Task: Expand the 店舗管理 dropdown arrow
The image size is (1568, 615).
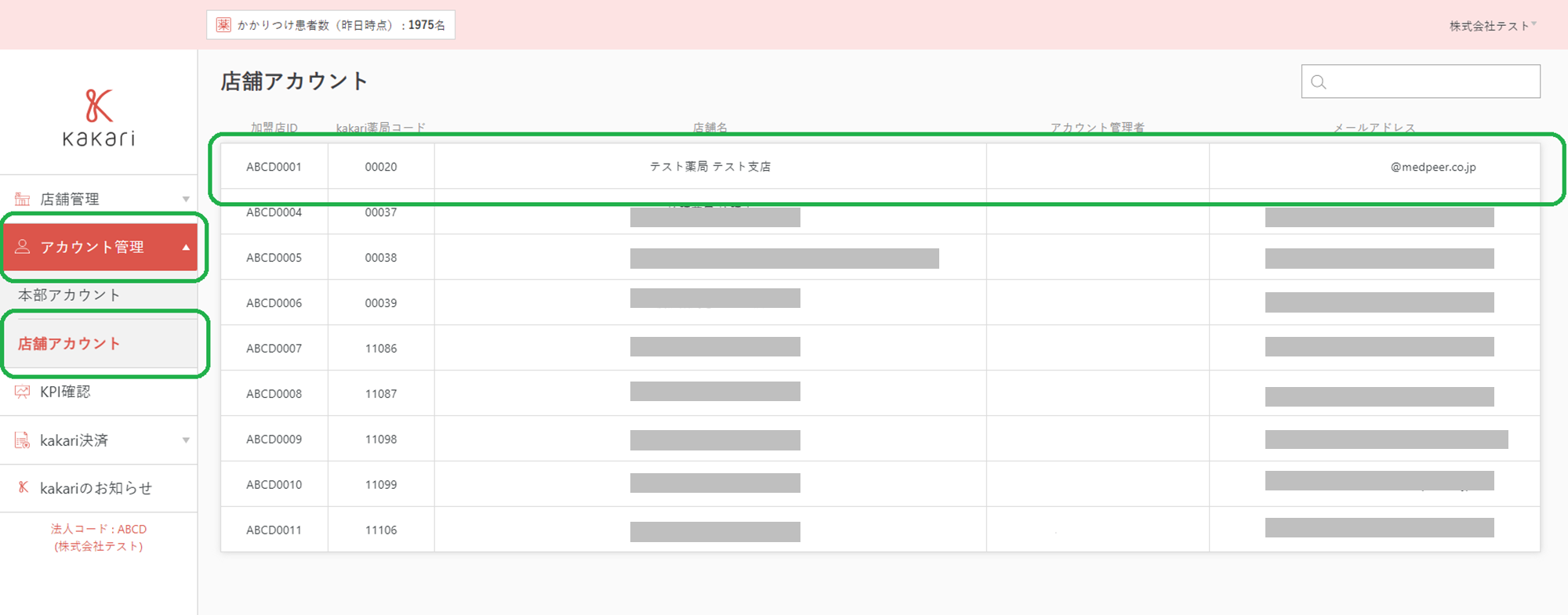Action: point(186,199)
